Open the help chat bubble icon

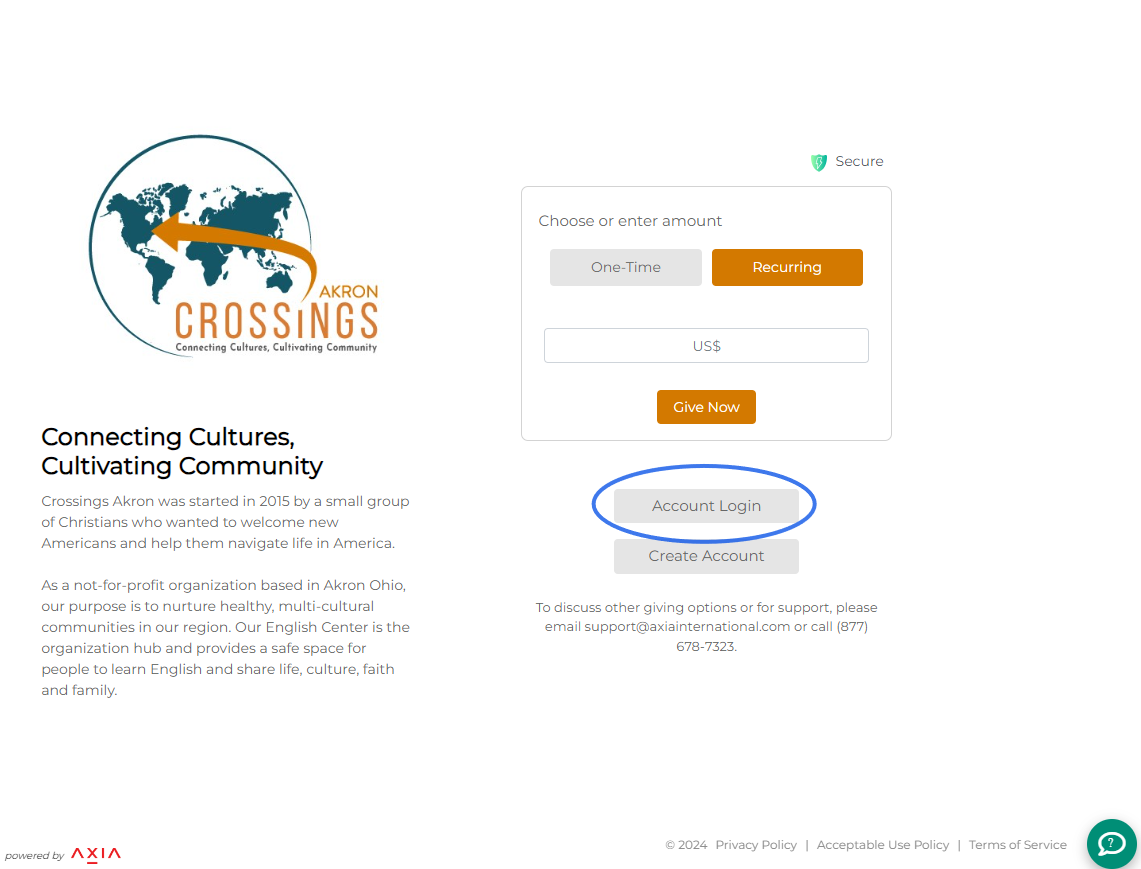[1111, 844]
